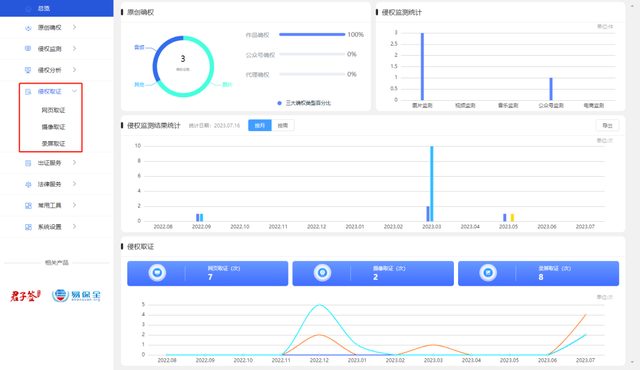Click the 原创确权 sidebar icon

(x=28, y=28)
